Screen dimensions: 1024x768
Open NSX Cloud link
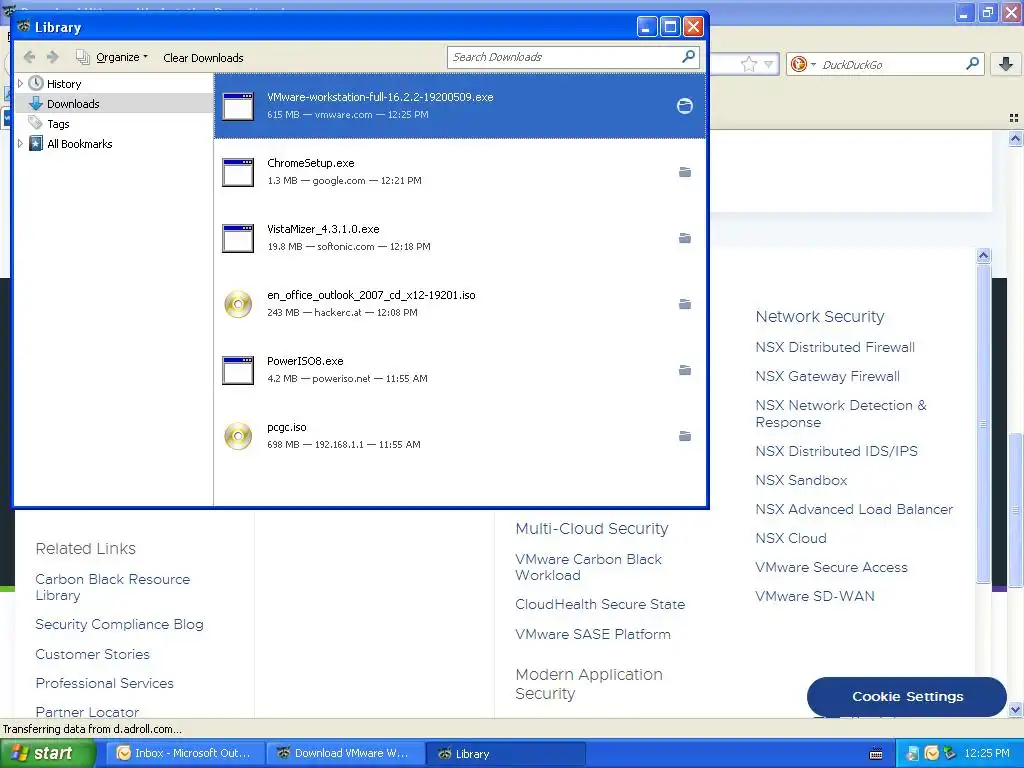pyautogui.click(x=791, y=538)
